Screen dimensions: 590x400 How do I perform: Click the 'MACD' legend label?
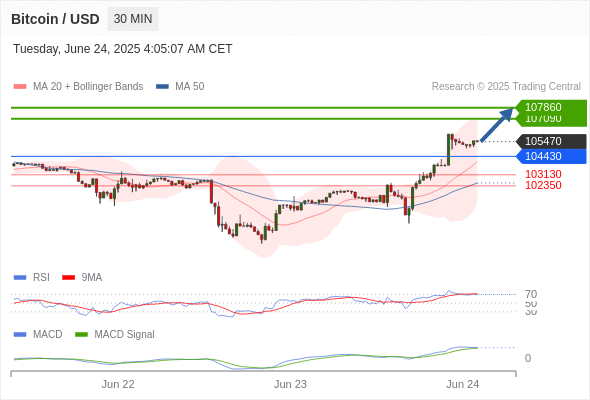(48, 335)
